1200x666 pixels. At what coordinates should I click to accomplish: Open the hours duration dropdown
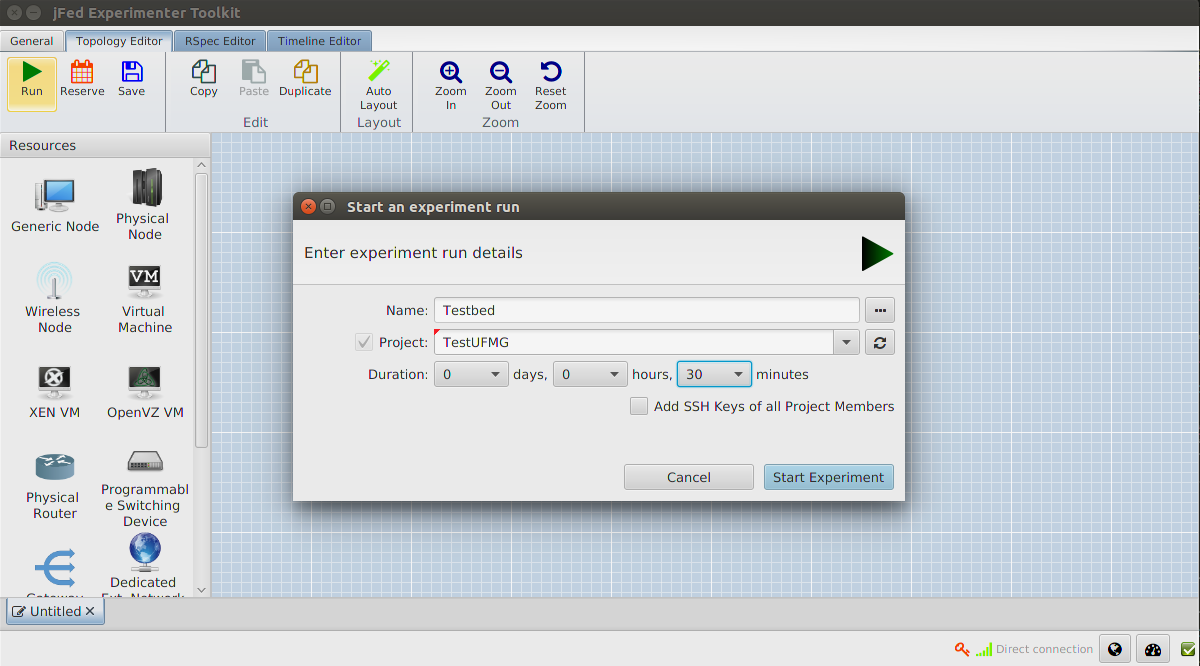coord(590,374)
